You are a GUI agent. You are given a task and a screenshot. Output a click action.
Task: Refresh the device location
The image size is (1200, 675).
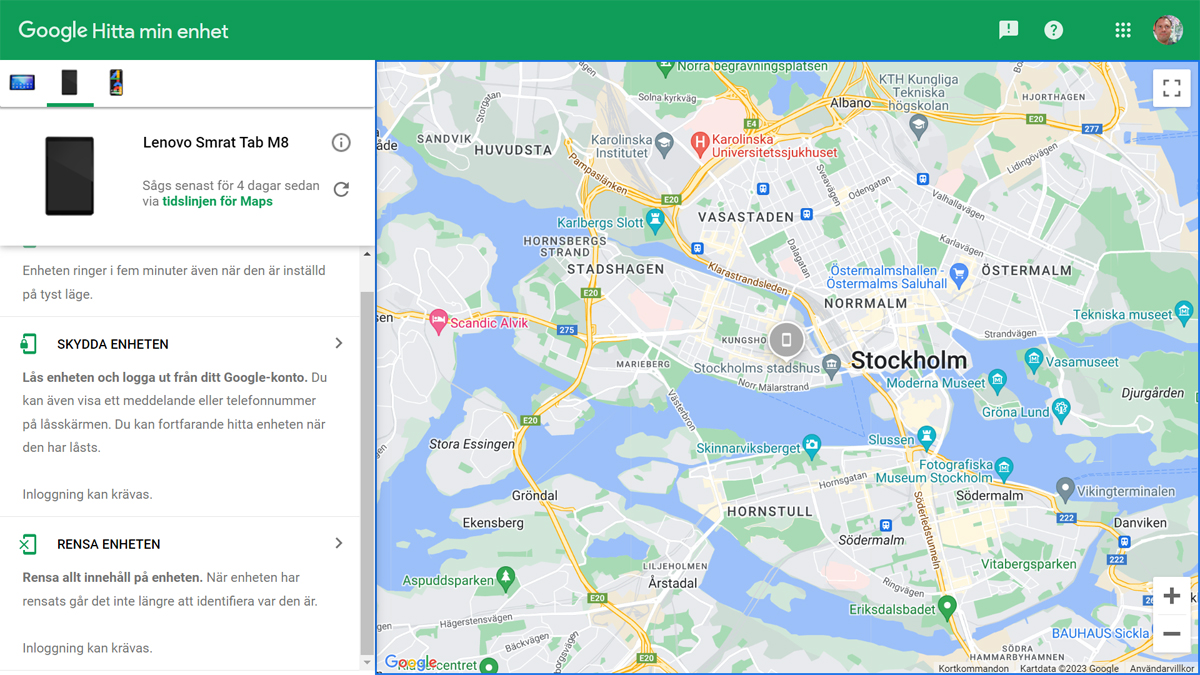click(x=341, y=189)
